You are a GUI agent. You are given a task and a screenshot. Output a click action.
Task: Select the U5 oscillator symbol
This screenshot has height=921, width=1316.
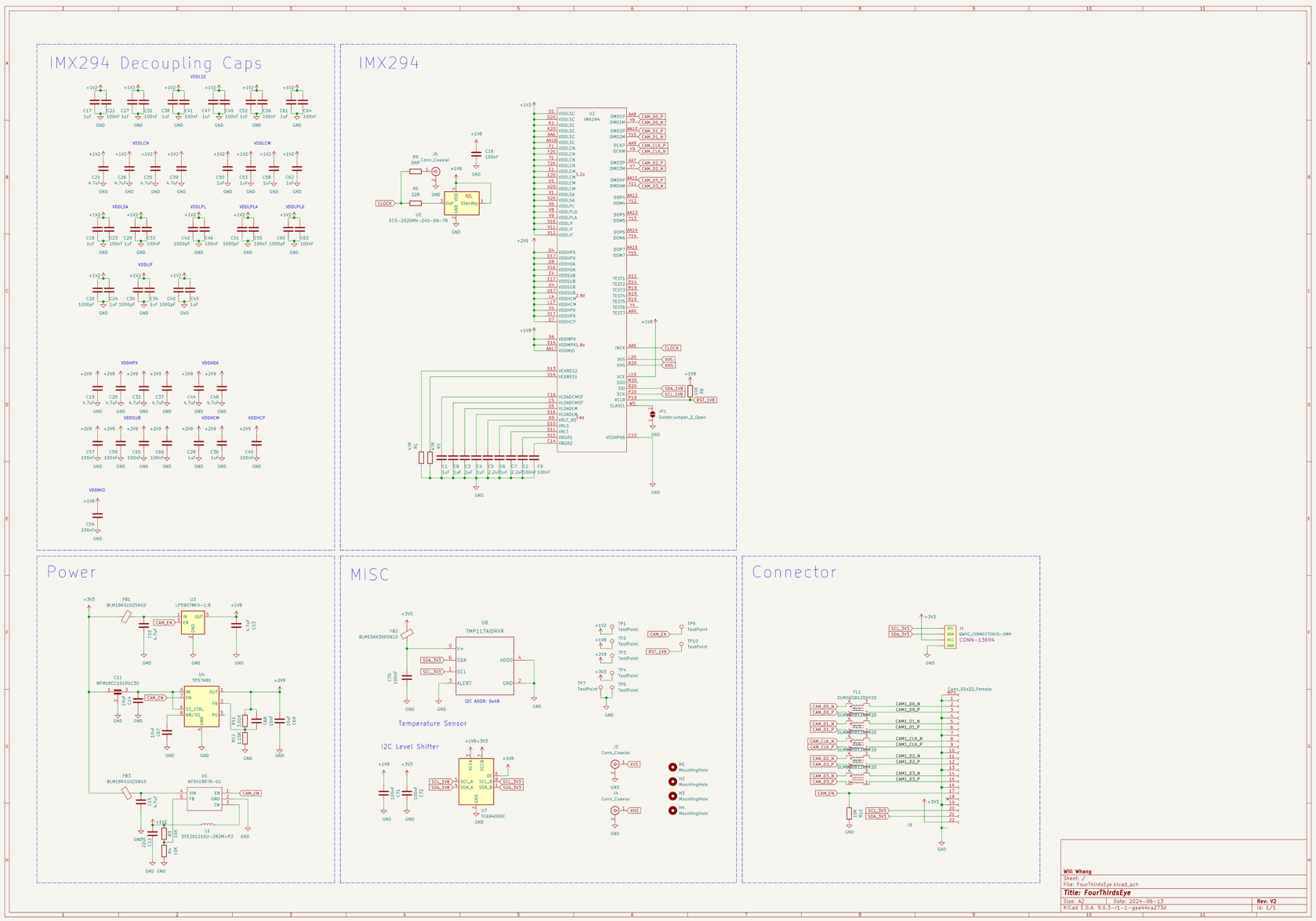(462, 203)
